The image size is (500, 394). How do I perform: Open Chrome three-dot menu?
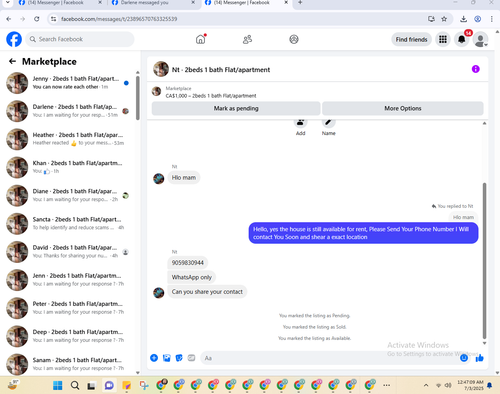tap(492, 19)
